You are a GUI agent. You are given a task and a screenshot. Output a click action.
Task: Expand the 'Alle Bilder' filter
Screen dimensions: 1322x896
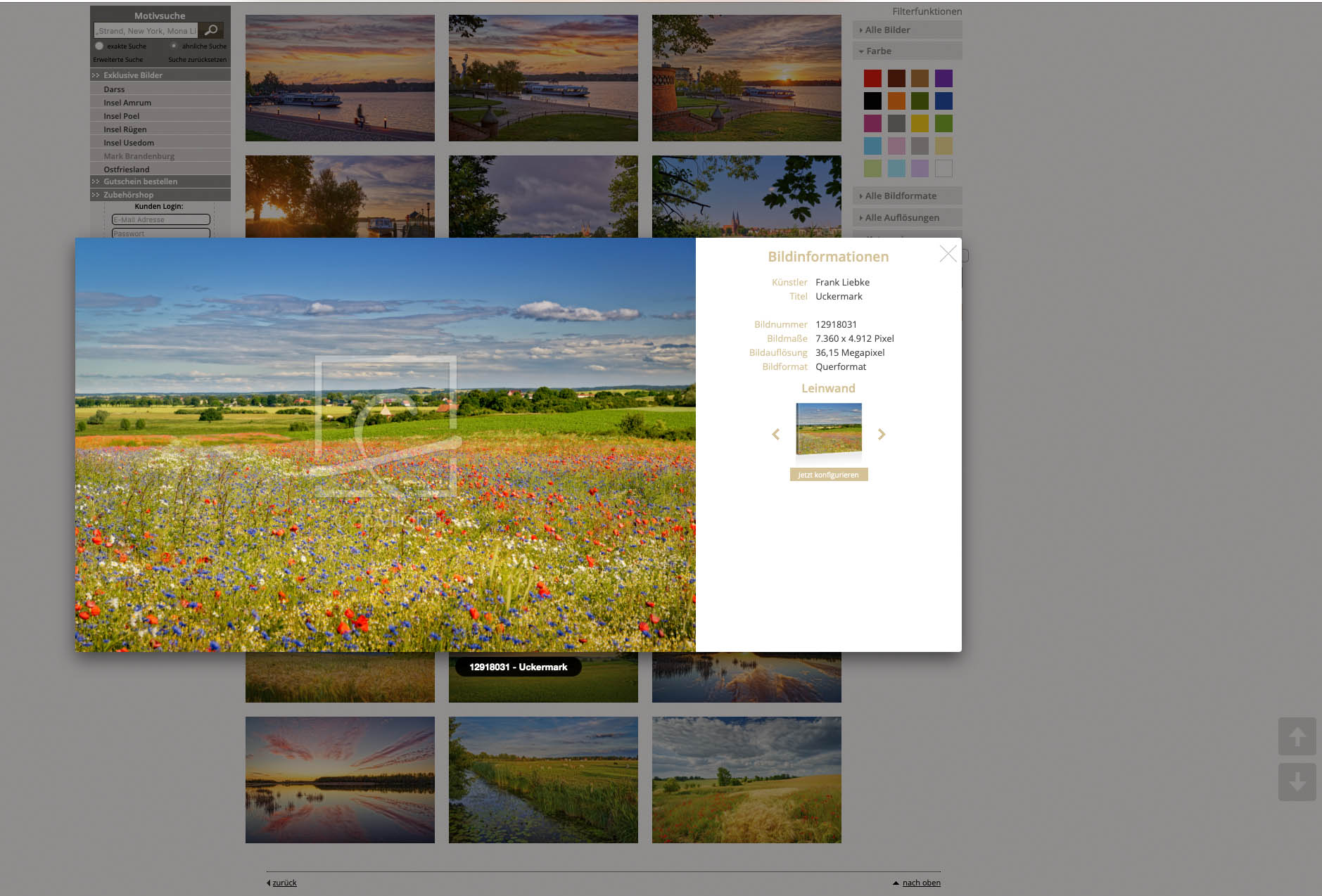click(887, 30)
